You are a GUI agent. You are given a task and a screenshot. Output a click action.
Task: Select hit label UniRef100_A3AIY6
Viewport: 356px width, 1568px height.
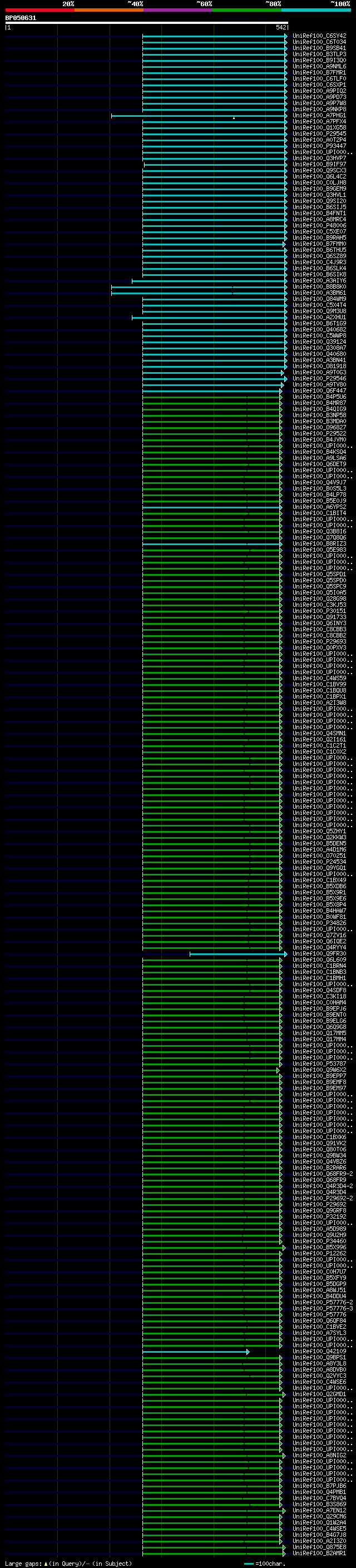319,280
